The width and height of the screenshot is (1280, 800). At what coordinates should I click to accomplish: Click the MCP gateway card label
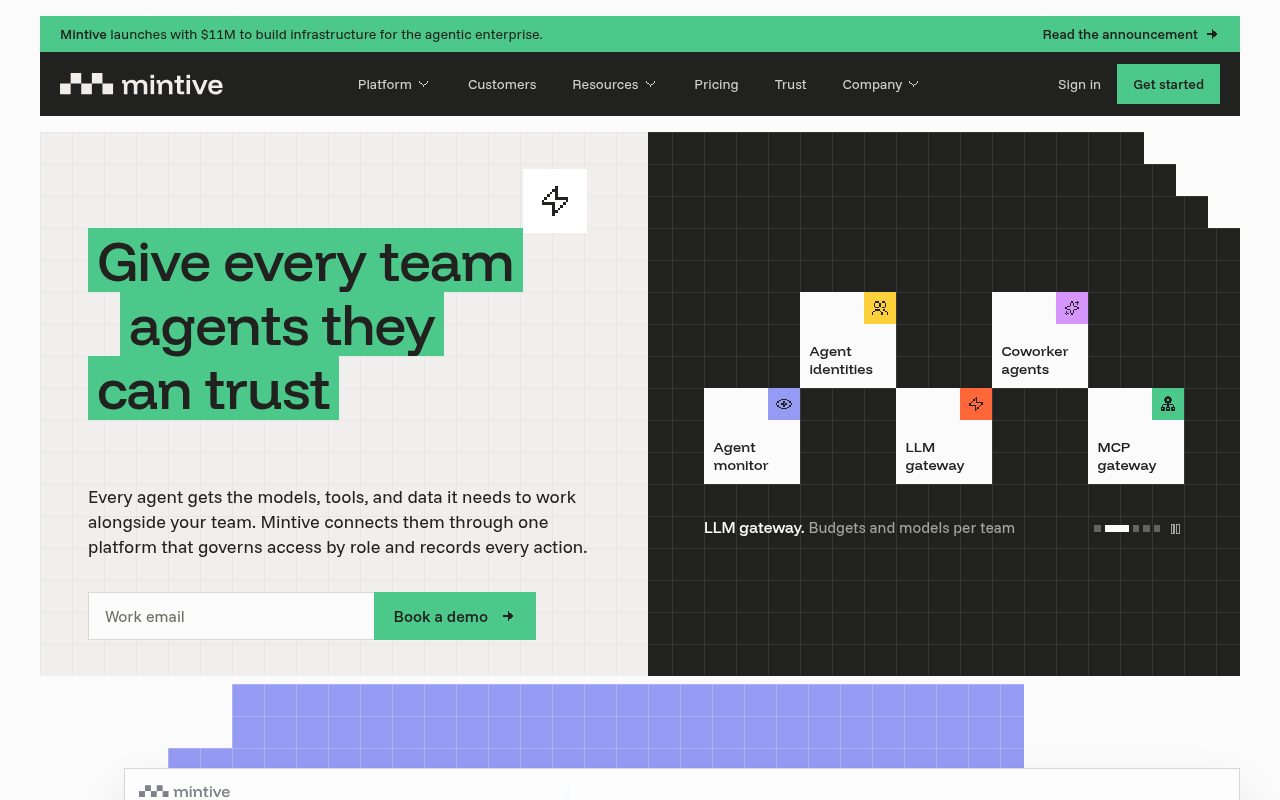(x=1127, y=456)
